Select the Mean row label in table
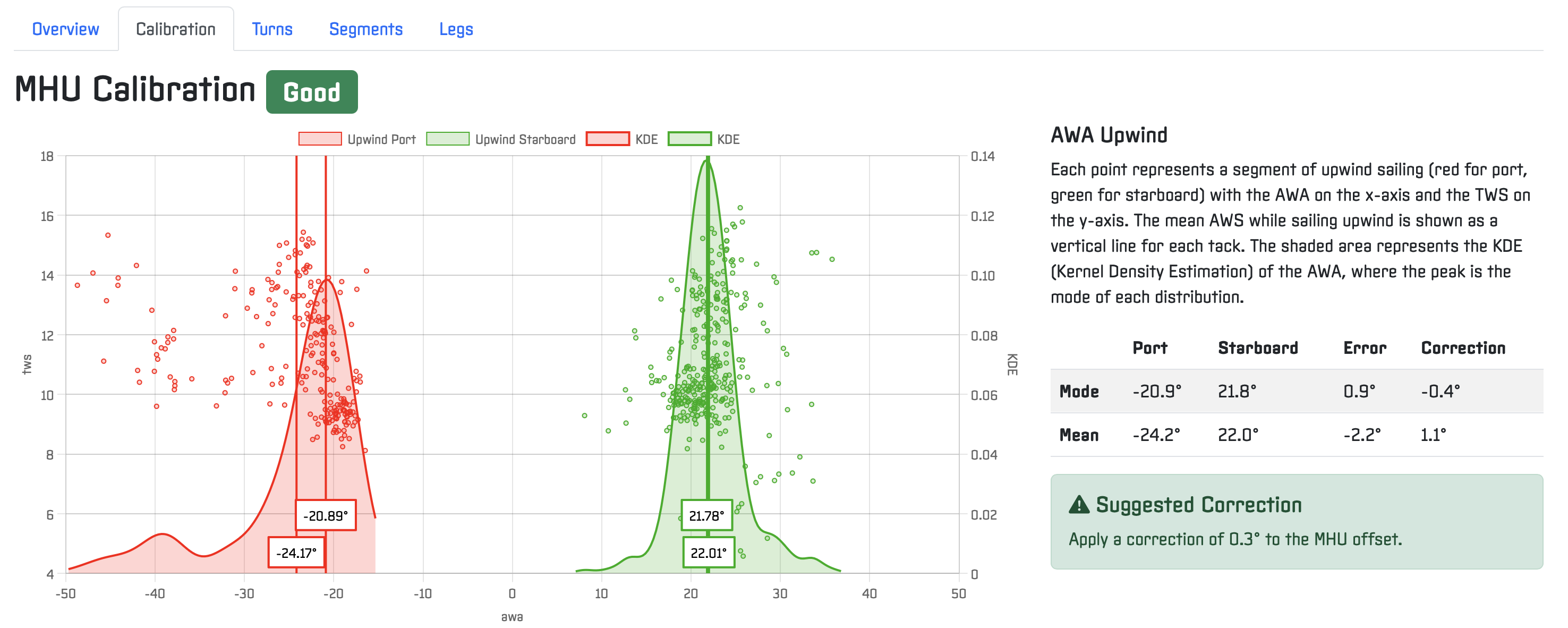1568x628 pixels. (x=1079, y=435)
